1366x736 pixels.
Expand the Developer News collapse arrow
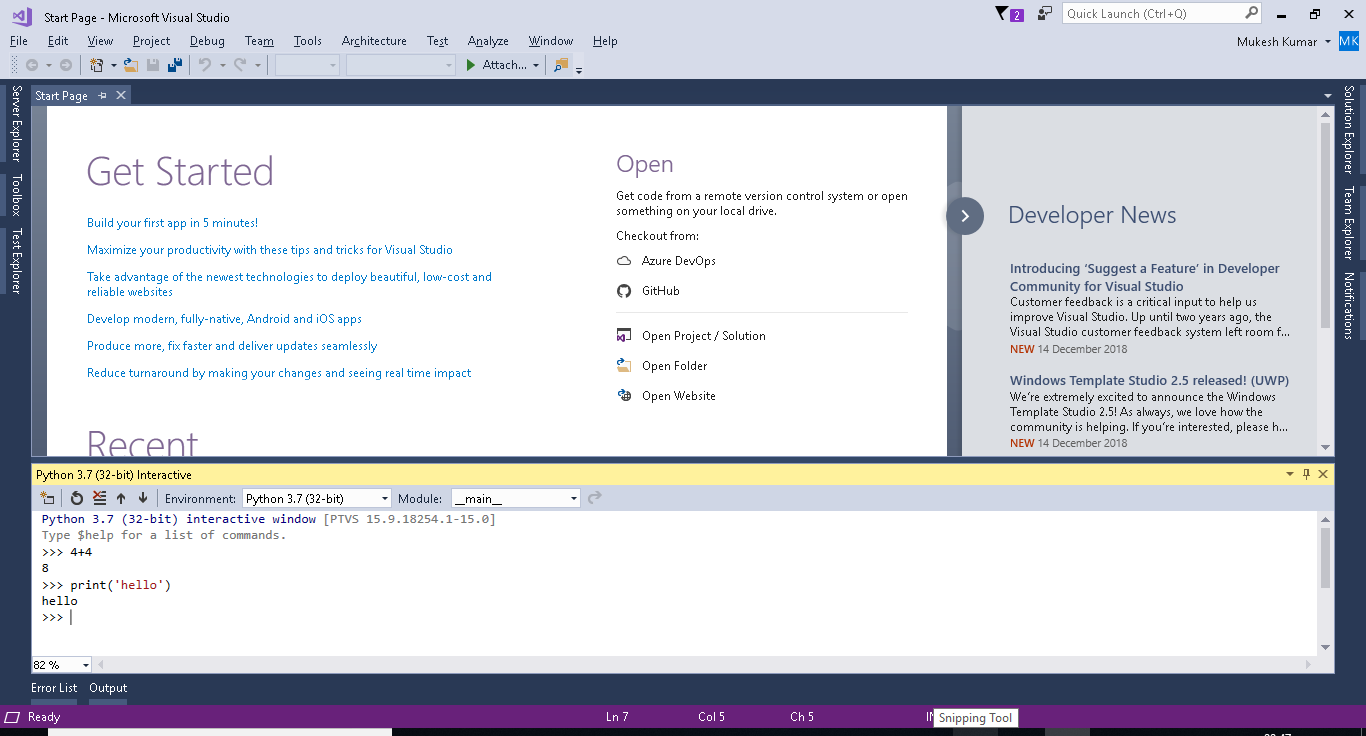pos(965,216)
